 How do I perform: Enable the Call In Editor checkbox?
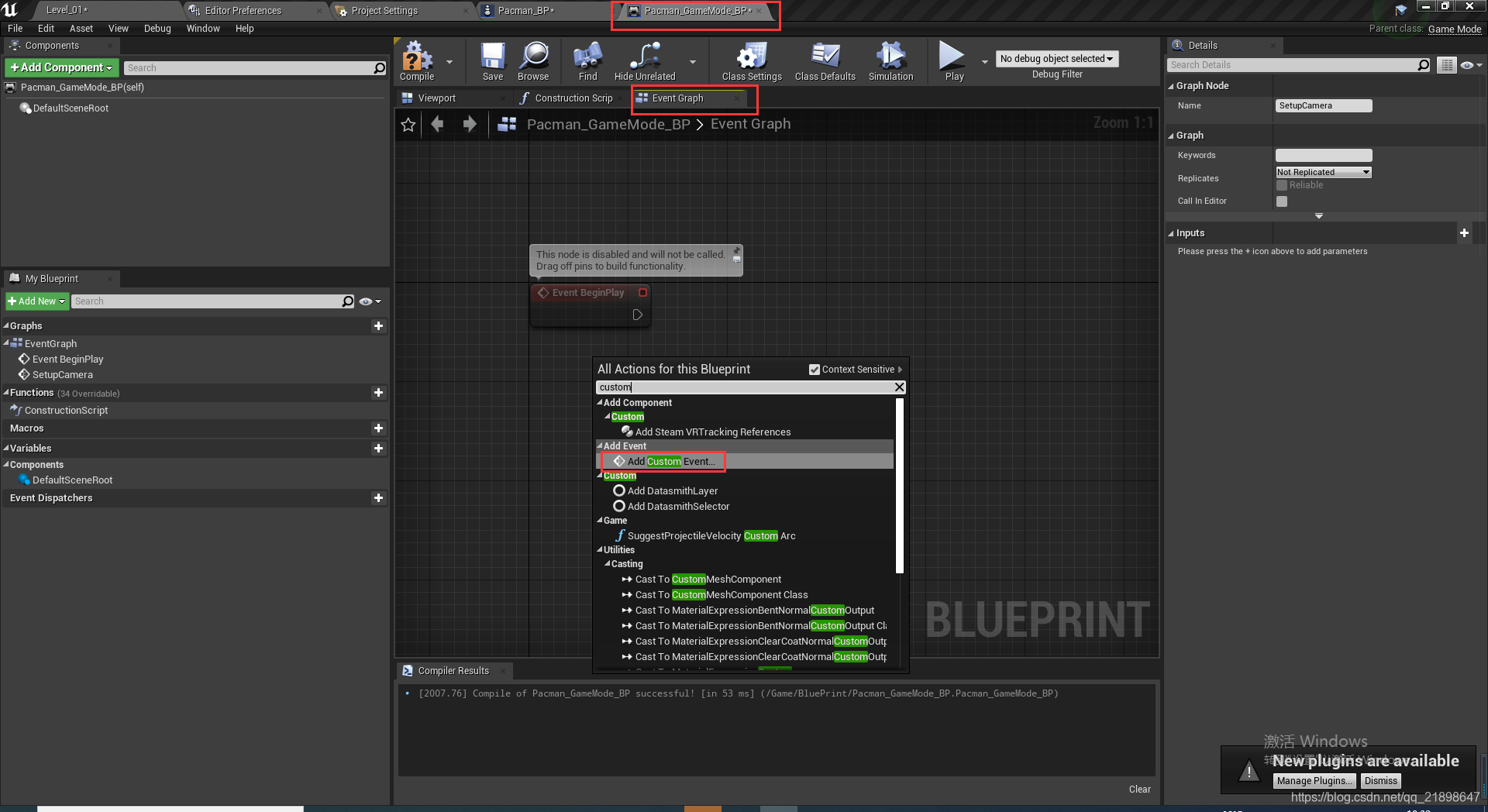point(1282,201)
